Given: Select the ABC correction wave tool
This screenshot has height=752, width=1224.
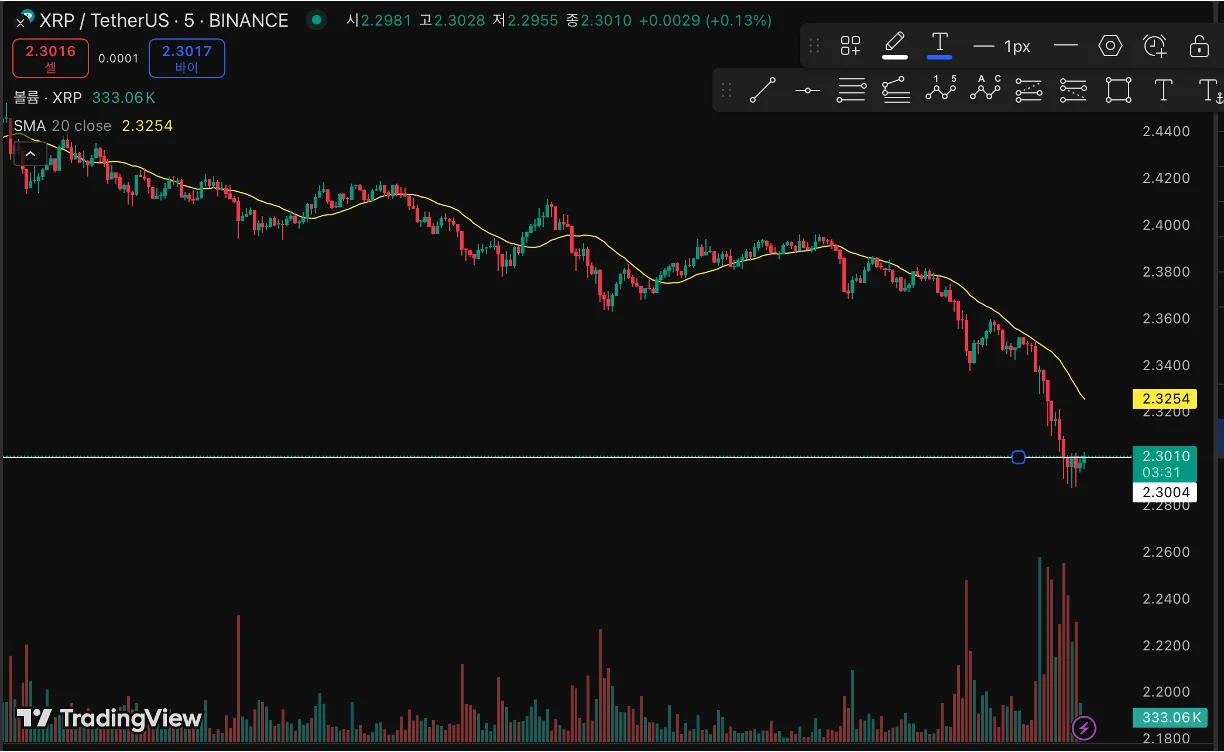Looking at the screenshot, I should point(985,89).
